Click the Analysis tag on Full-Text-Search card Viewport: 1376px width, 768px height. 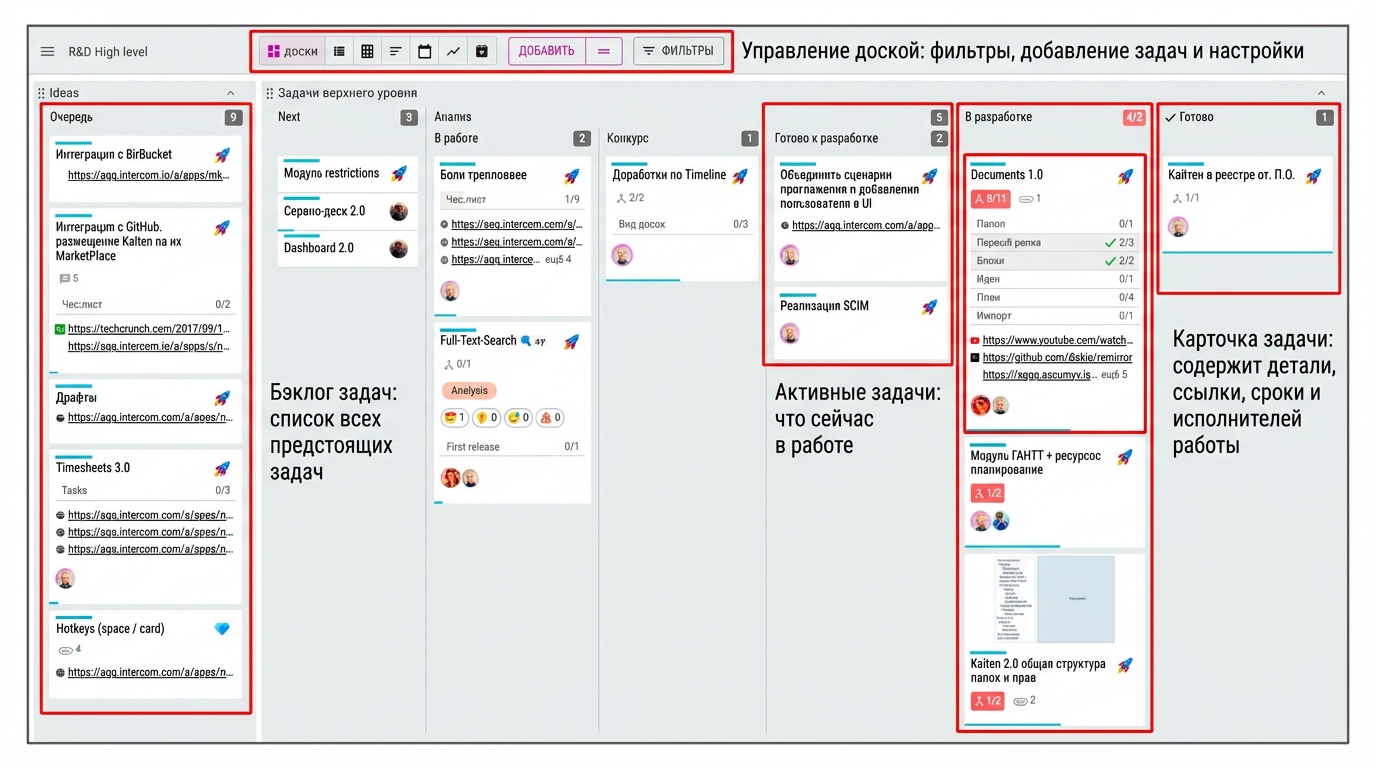(x=469, y=390)
